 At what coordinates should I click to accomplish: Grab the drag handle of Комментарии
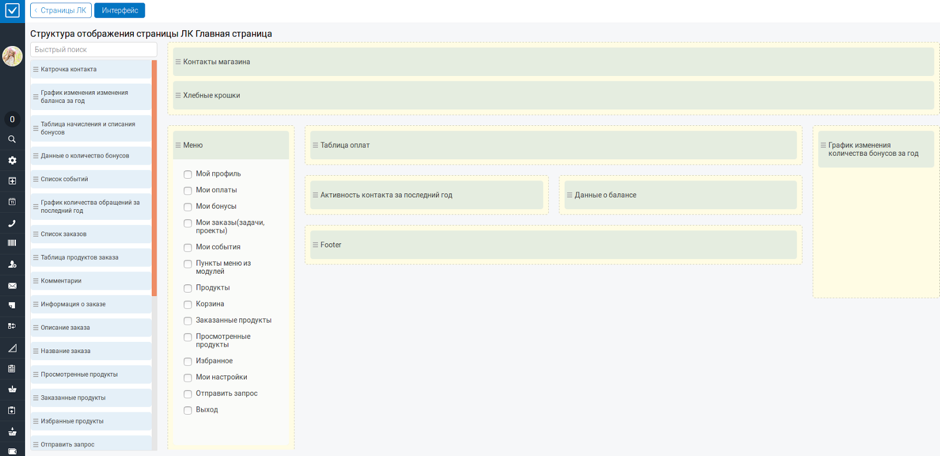pyautogui.click(x=36, y=280)
